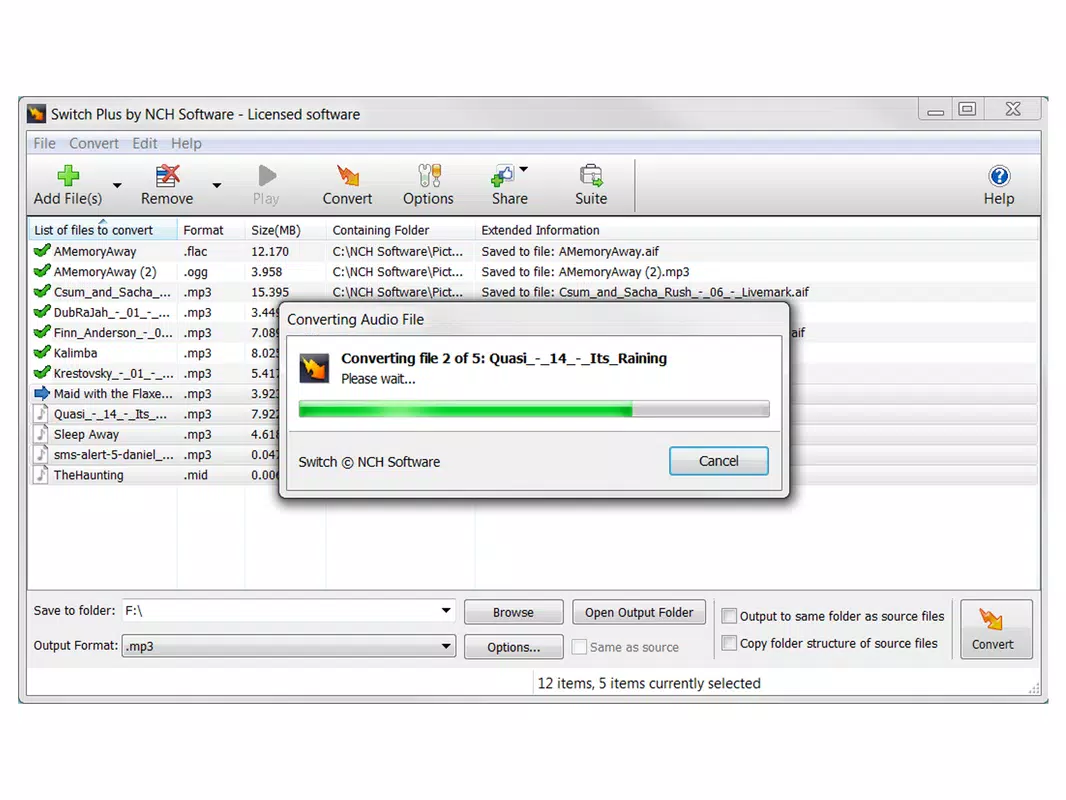Click checkmark icon next to Csum_and_Sacha file
Image resolution: width=1066 pixels, height=800 pixels.
[x=42, y=292]
